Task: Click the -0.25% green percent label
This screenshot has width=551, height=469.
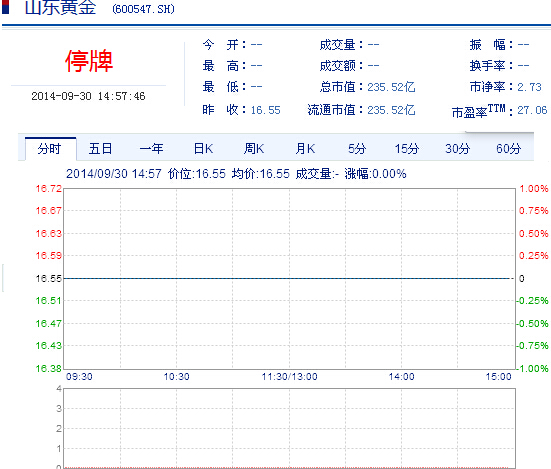Action: click(532, 301)
